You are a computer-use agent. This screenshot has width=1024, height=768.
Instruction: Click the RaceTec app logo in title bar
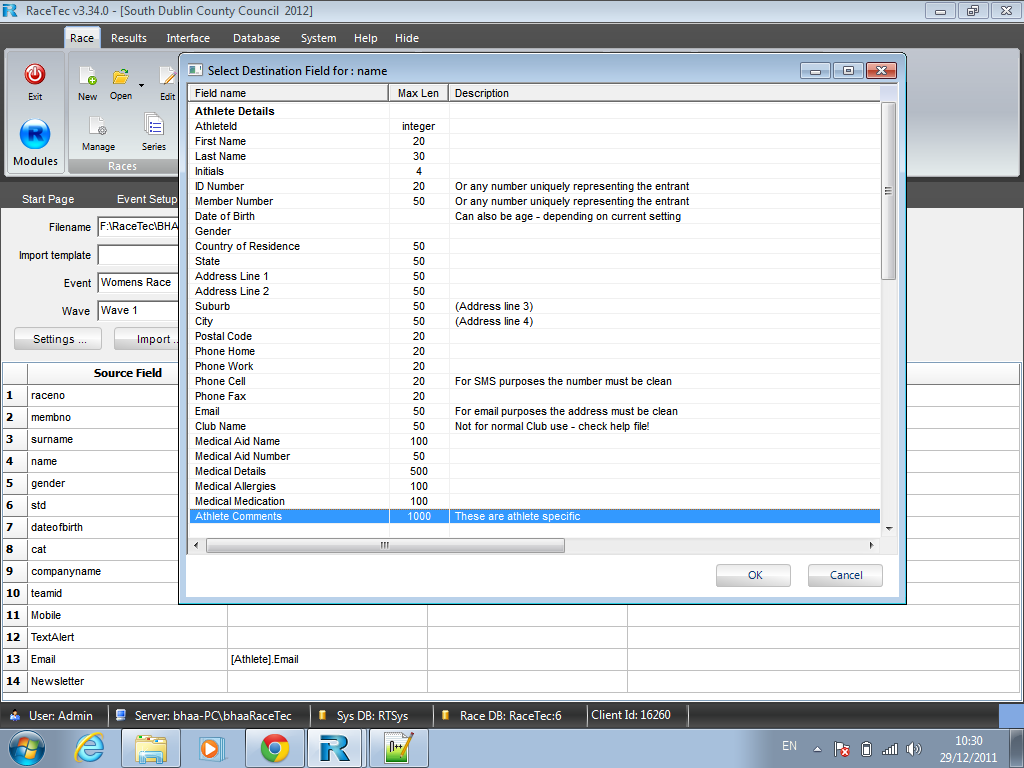[x=10, y=10]
